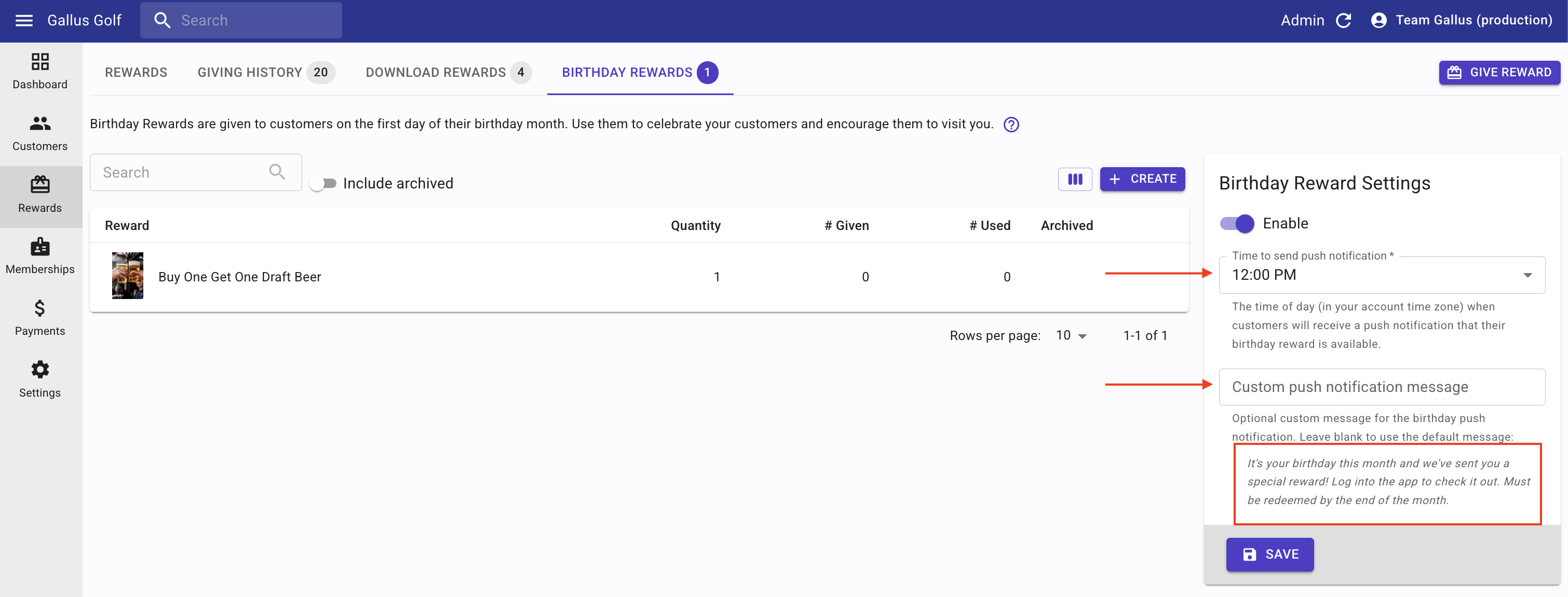The height and width of the screenshot is (597, 1568).
Task: Open the Settings gear in sidebar
Action: (40, 379)
